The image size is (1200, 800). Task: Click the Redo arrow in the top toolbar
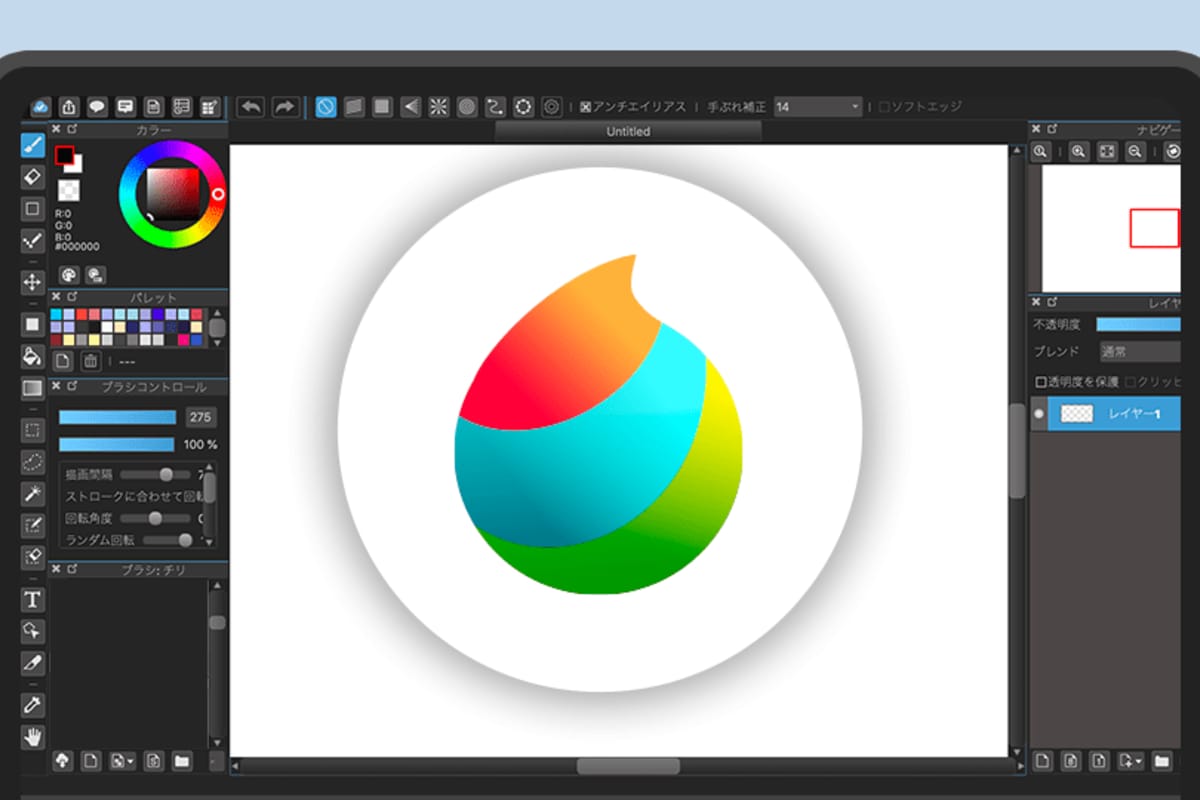coord(285,107)
